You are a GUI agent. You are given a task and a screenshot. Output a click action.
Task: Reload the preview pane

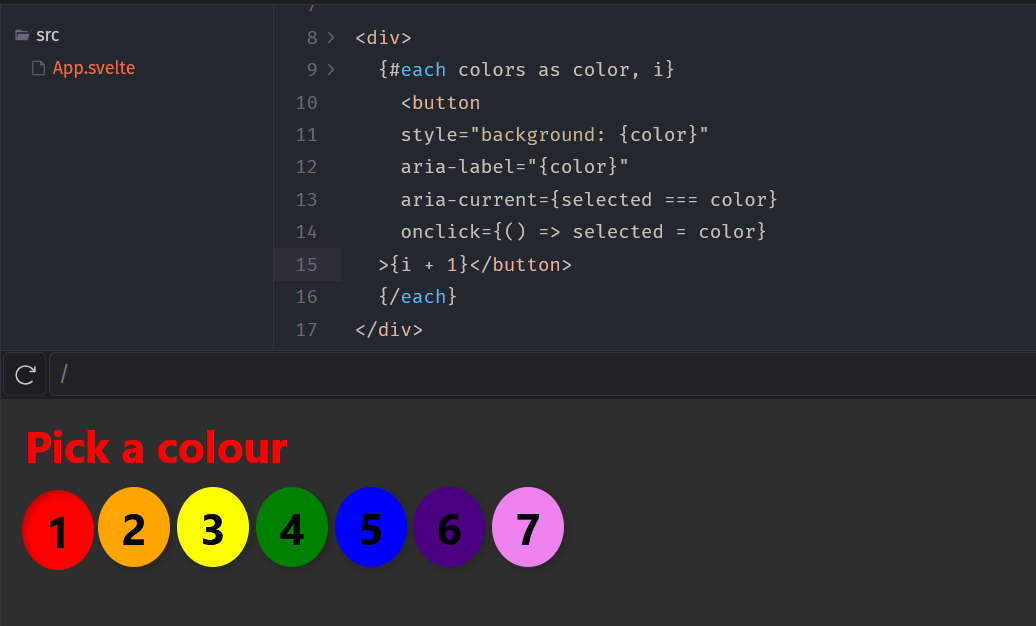point(26,374)
